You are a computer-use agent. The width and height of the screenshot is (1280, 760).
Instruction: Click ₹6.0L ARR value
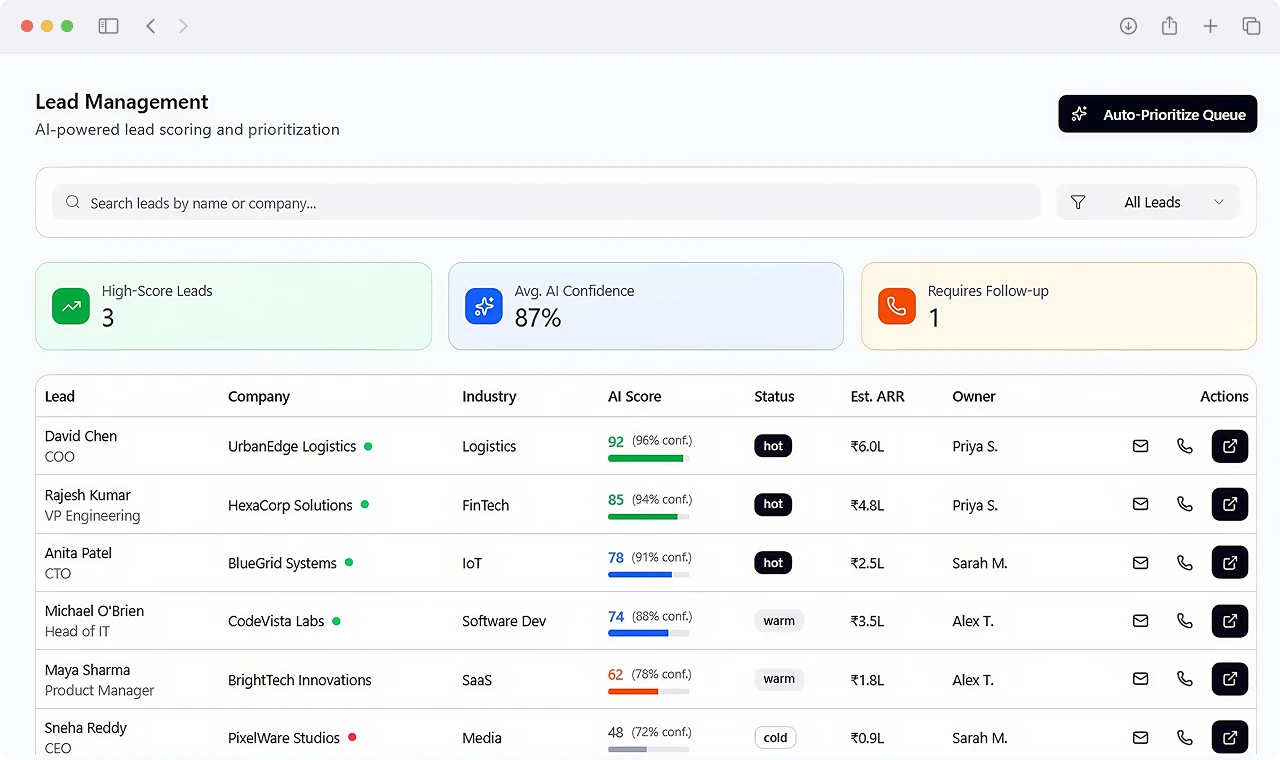868,446
